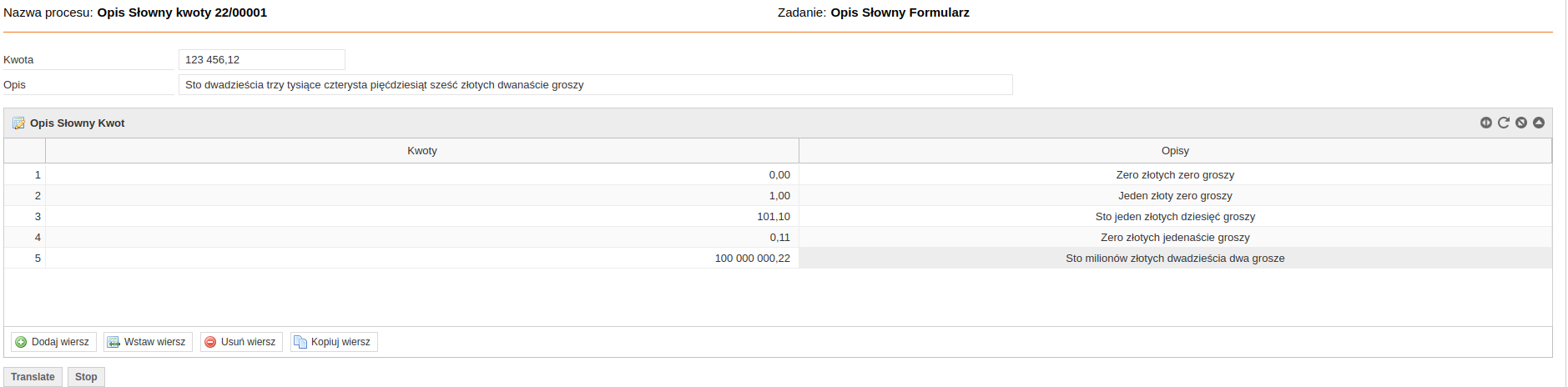Click the cell Jeden złoty zero groszy
The image size is (1568, 387).
[1175, 195]
